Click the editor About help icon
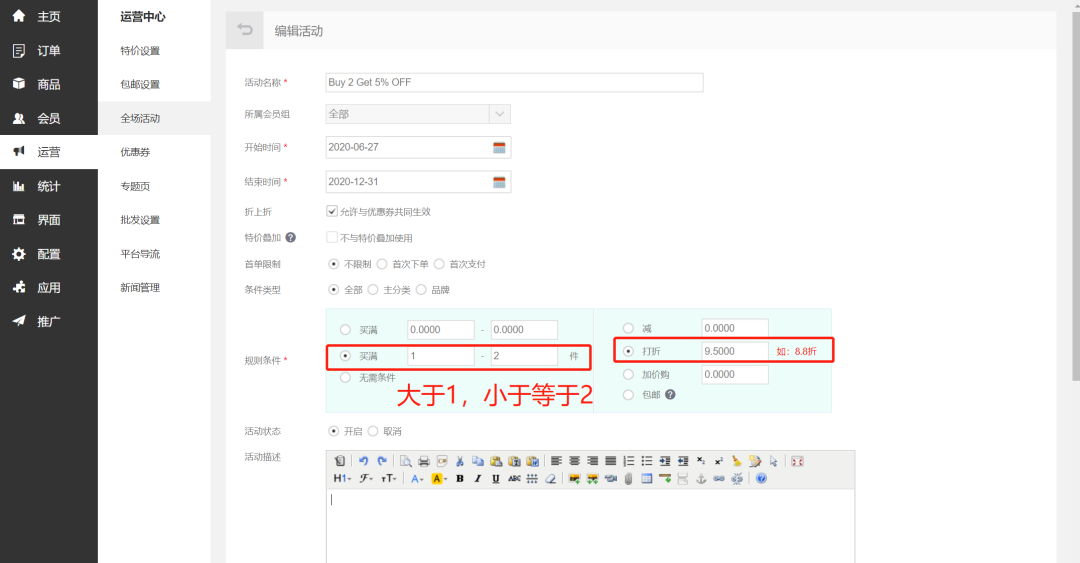The image size is (1080, 563). 761,478
